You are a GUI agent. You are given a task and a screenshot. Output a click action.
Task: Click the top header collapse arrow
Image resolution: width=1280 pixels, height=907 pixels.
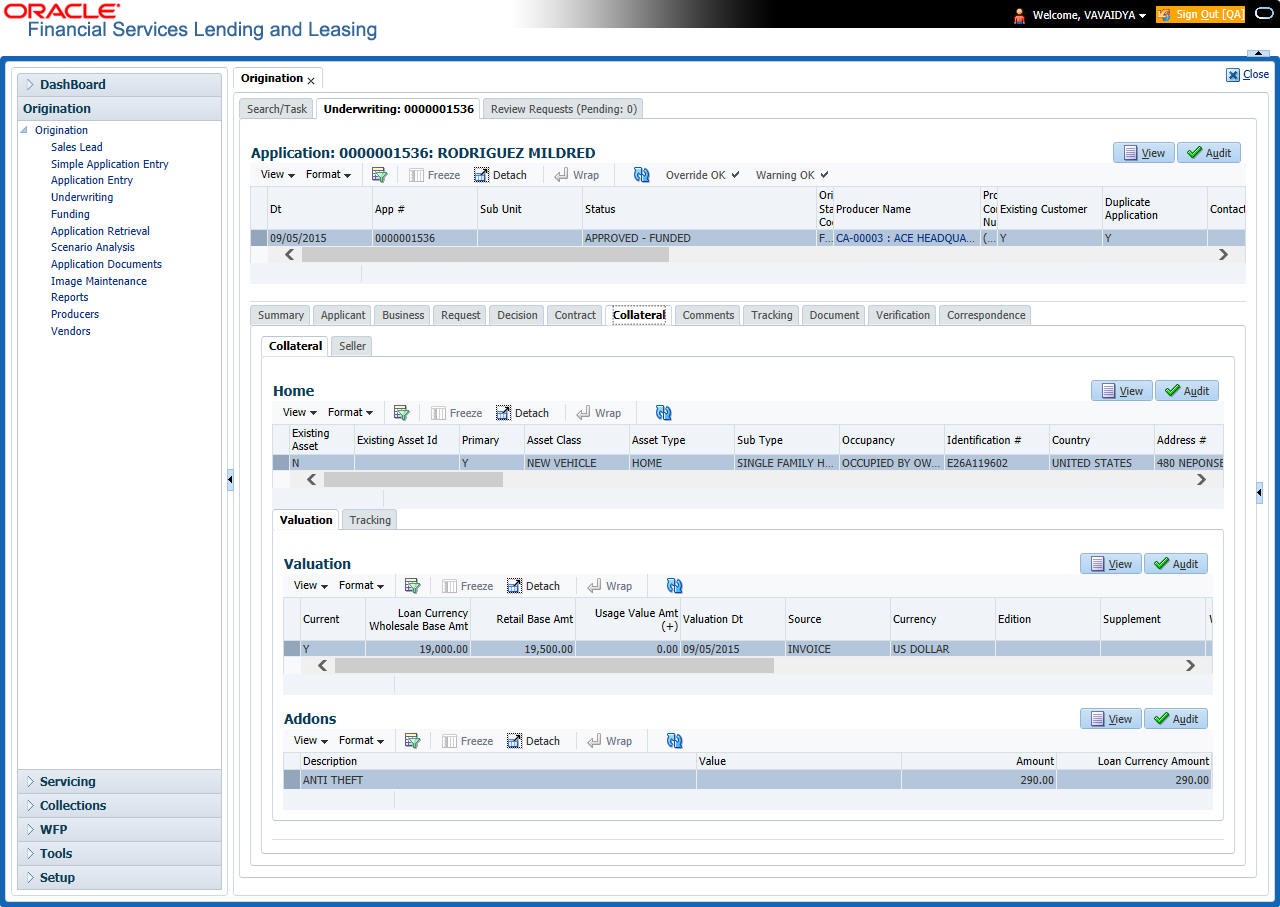(x=1258, y=54)
